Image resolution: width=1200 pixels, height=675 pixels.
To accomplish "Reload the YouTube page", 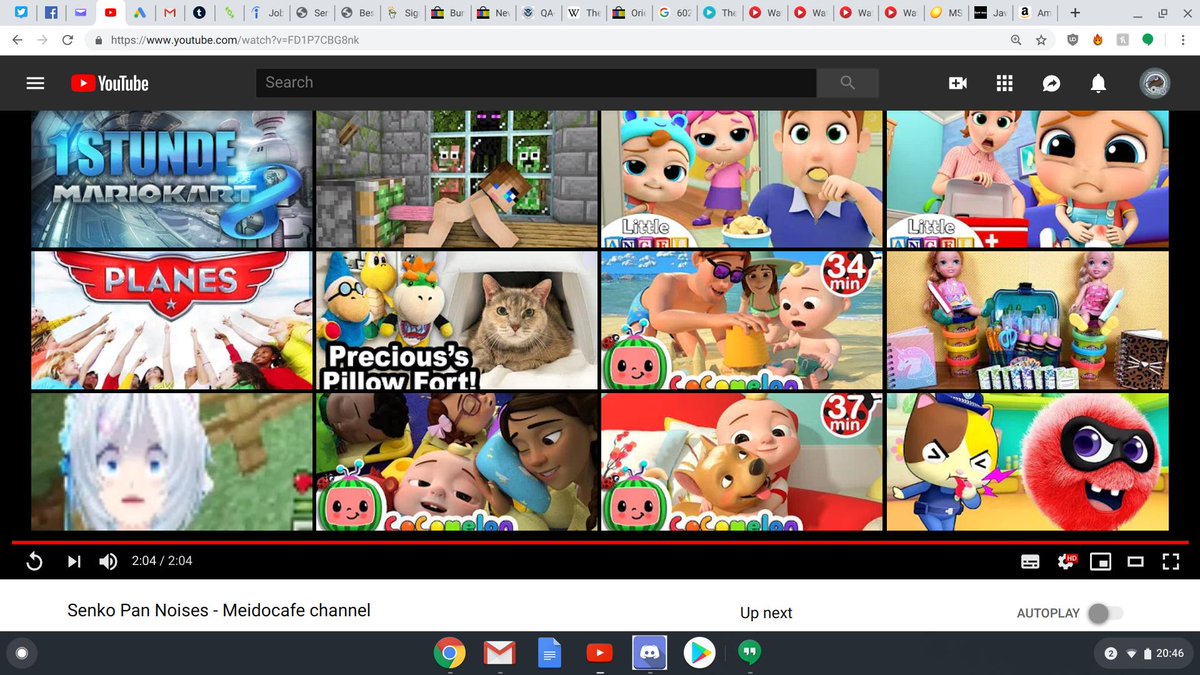I will [x=68, y=40].
